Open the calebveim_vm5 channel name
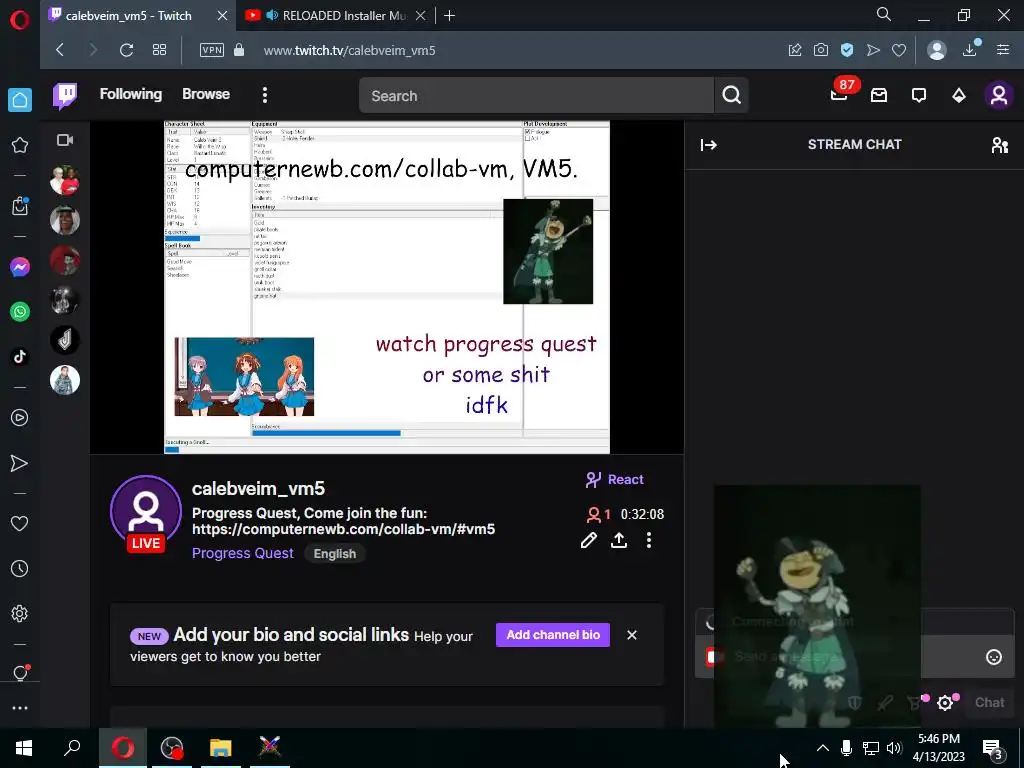This screenshot has width=1024, height=768. tap(258, 488)
